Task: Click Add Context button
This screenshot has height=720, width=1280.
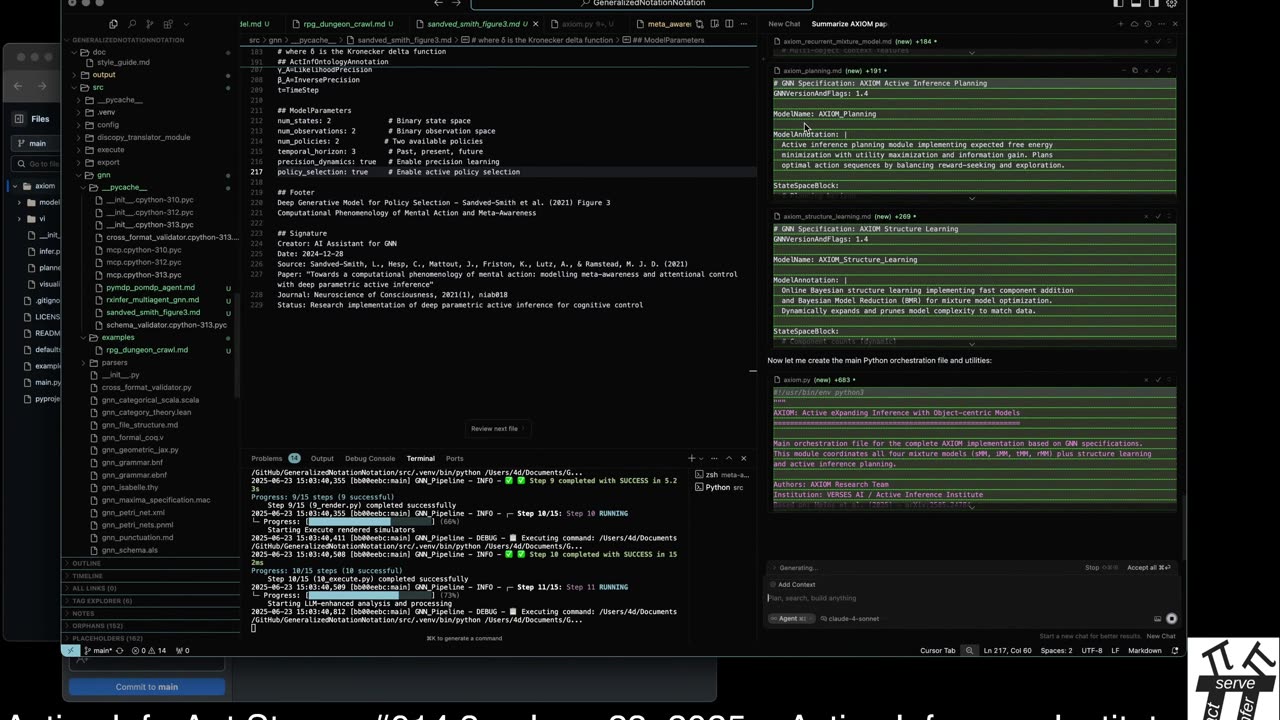Action: pos(792,584)
